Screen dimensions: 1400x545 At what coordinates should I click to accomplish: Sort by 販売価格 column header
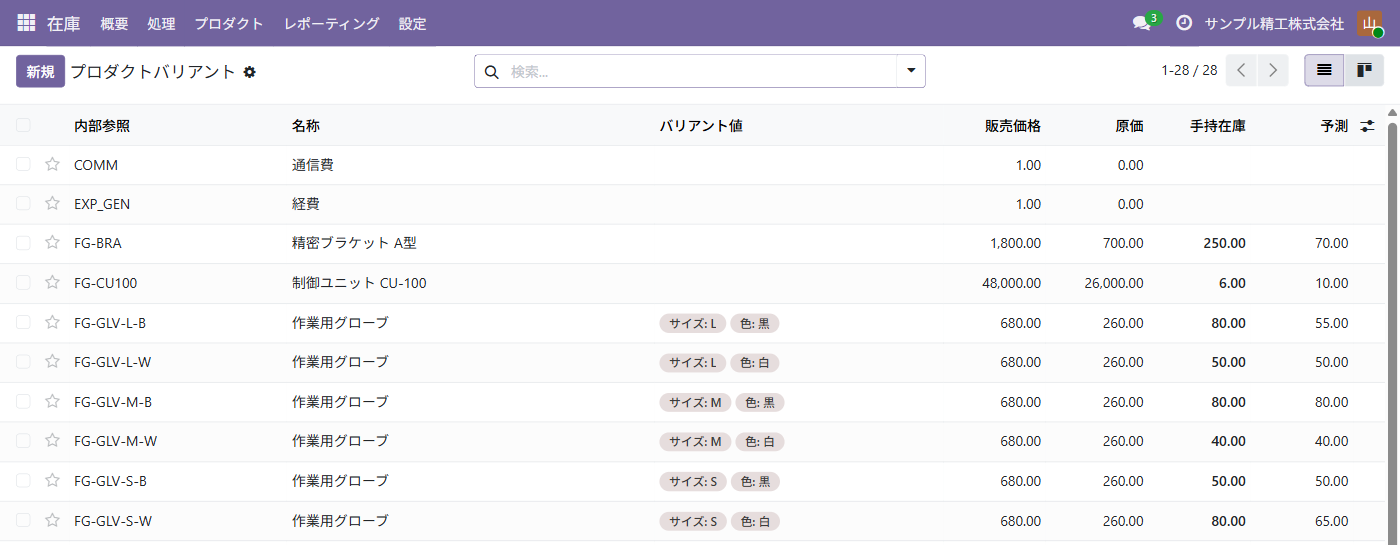[x=1013, y=126]
